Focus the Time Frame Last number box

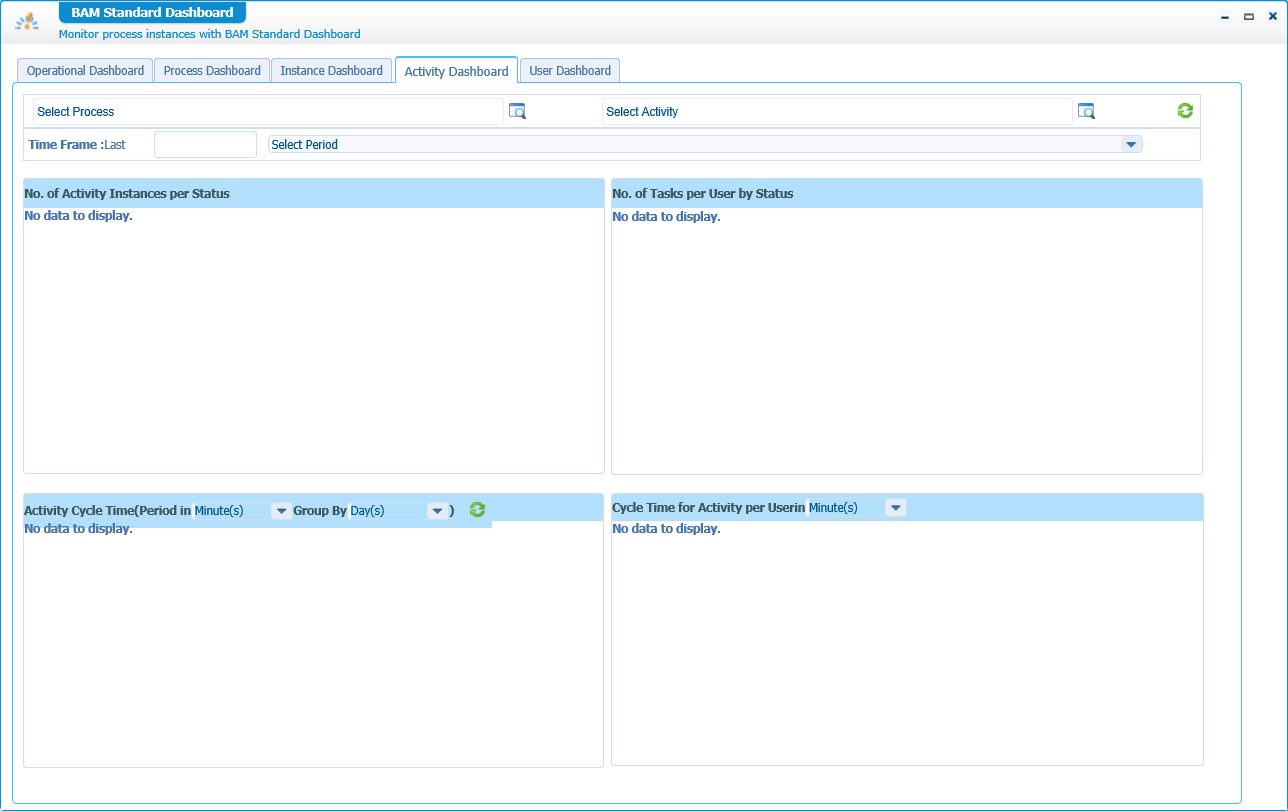point(205,145)
